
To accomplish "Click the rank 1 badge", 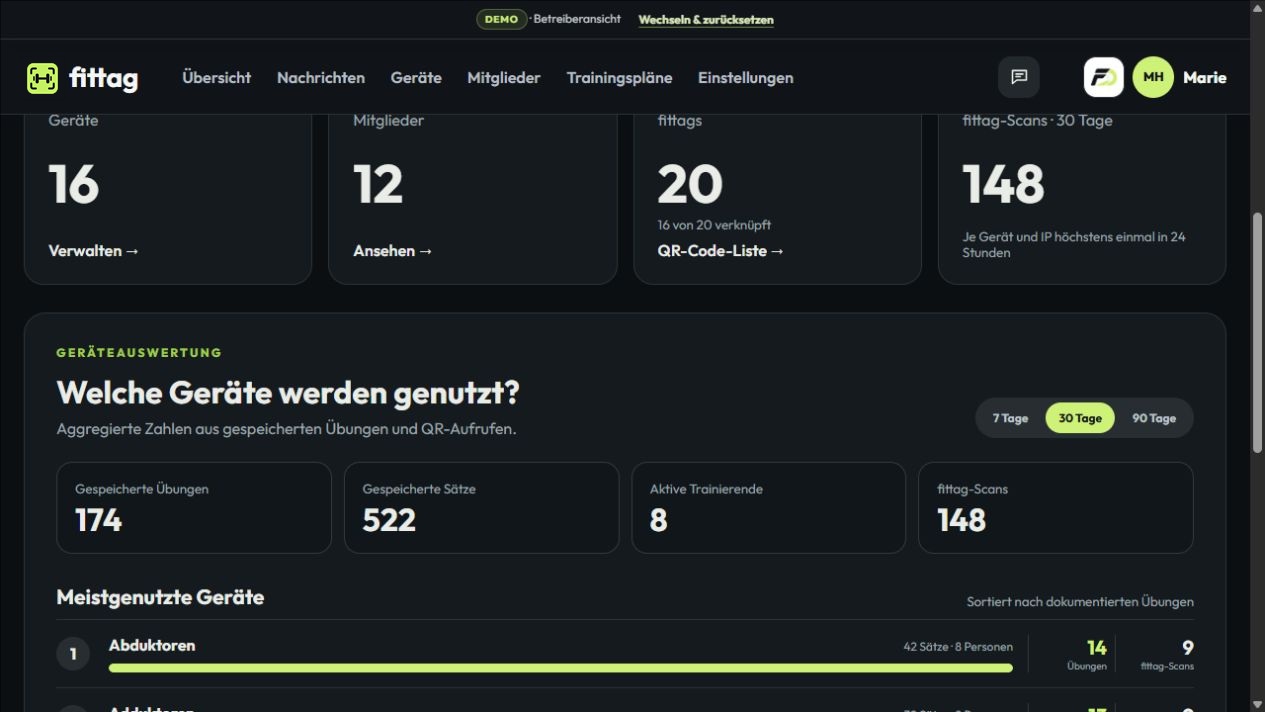I will click(73, 654).
